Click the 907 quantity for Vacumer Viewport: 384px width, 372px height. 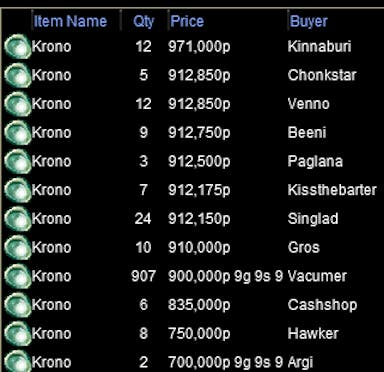pyautogui.click(x=143, y=276)
